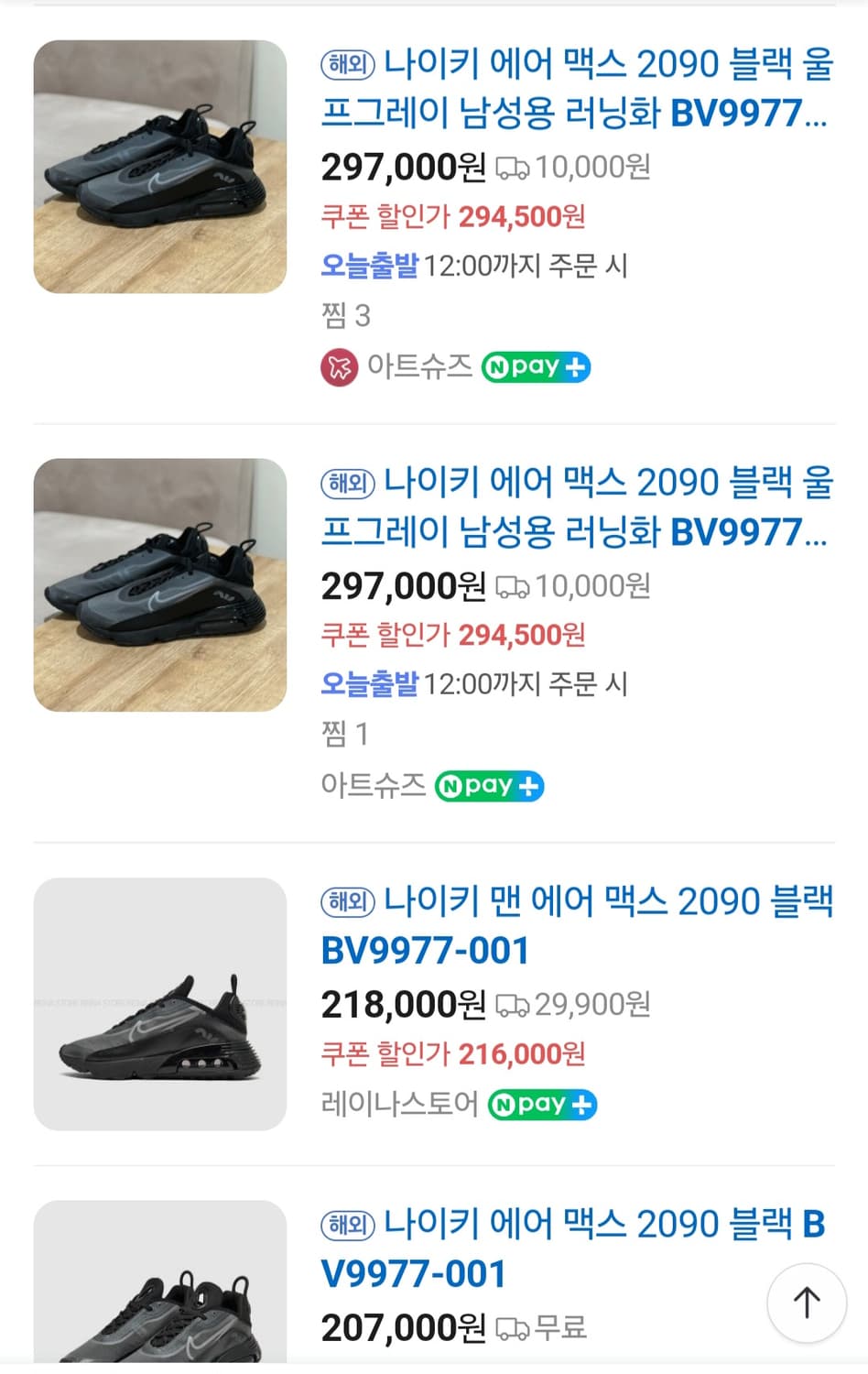The image size is (868, 1374).
Task: Click the Npay+ badge in the 찜 3 listing
Action: (x=536, y=367)
